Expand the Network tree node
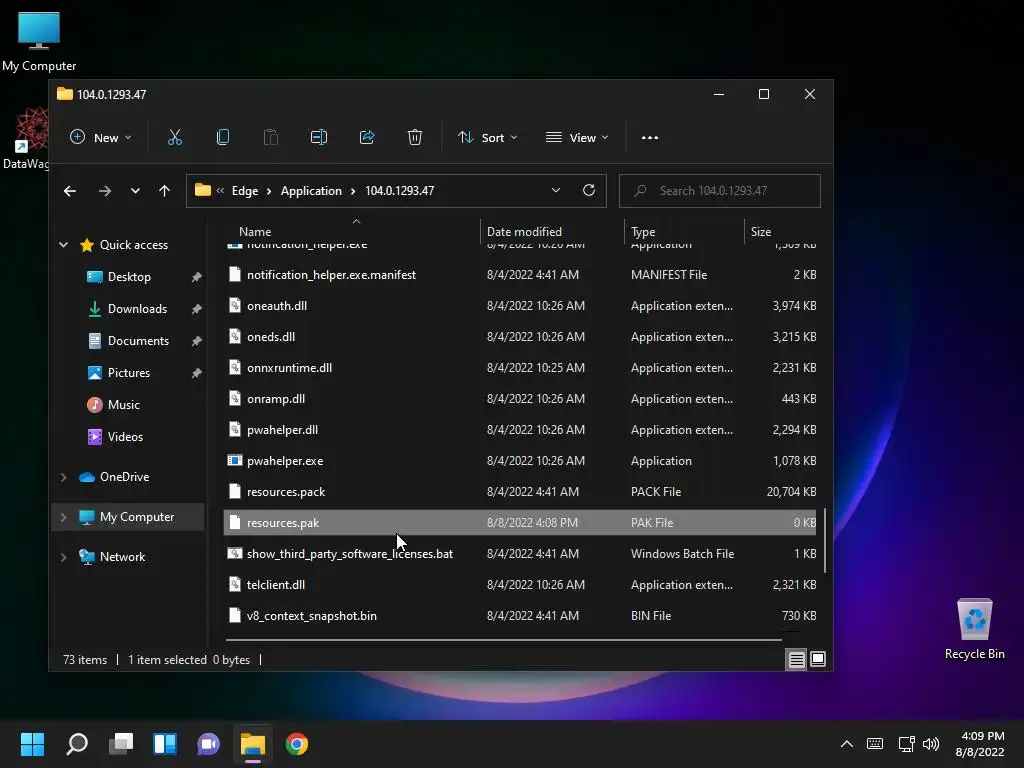This screenshot has height=768, width=1024. (63, 557)
